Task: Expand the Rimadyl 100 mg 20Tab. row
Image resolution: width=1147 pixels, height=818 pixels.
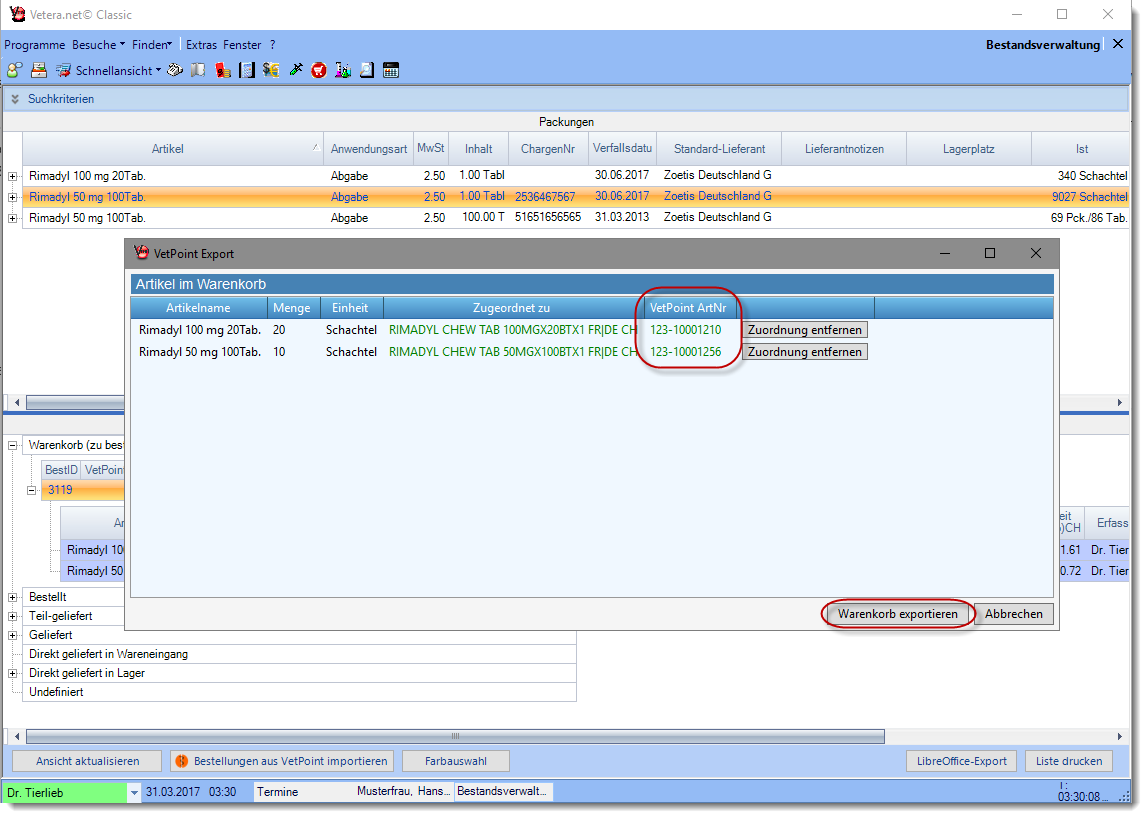Action: [x=13, y=176]
